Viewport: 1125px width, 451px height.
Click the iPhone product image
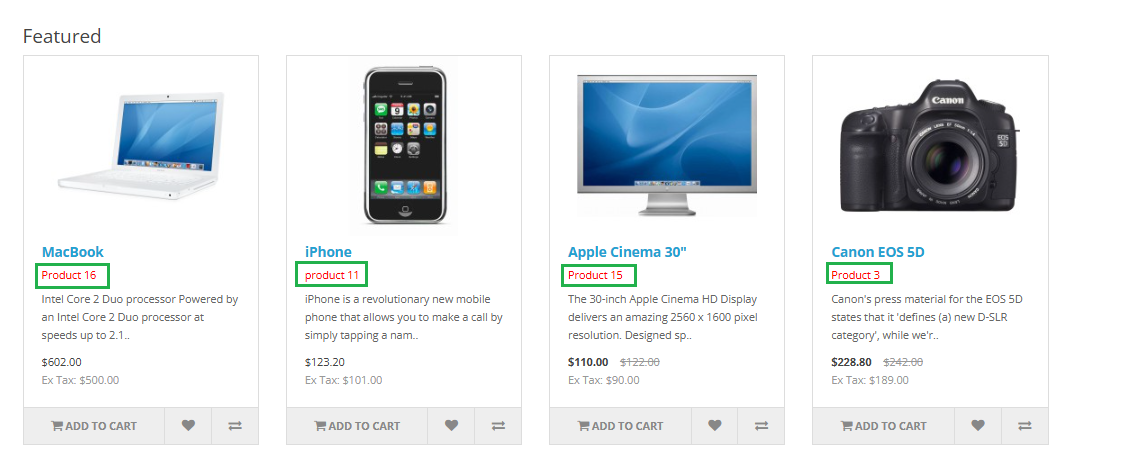pyautogui.click(x=405, y=146)
